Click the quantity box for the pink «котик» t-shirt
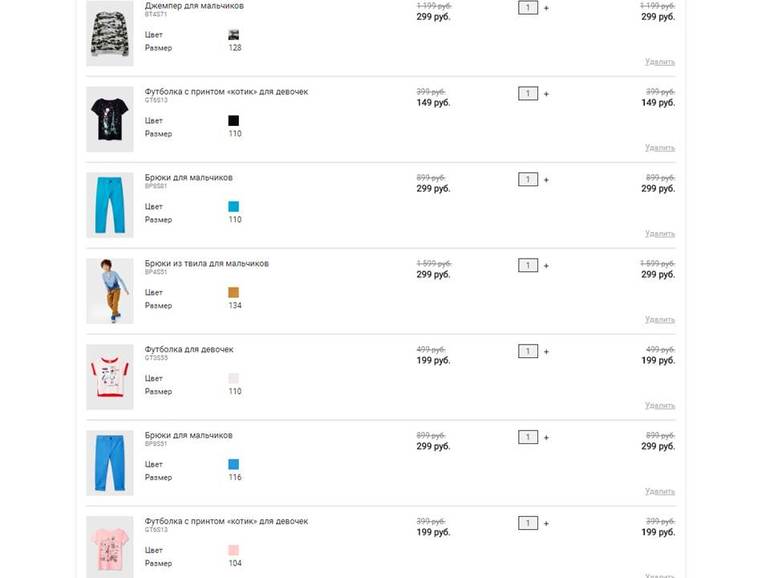The width and height of the screenshot is (770, 578). (x=528, y=524)
